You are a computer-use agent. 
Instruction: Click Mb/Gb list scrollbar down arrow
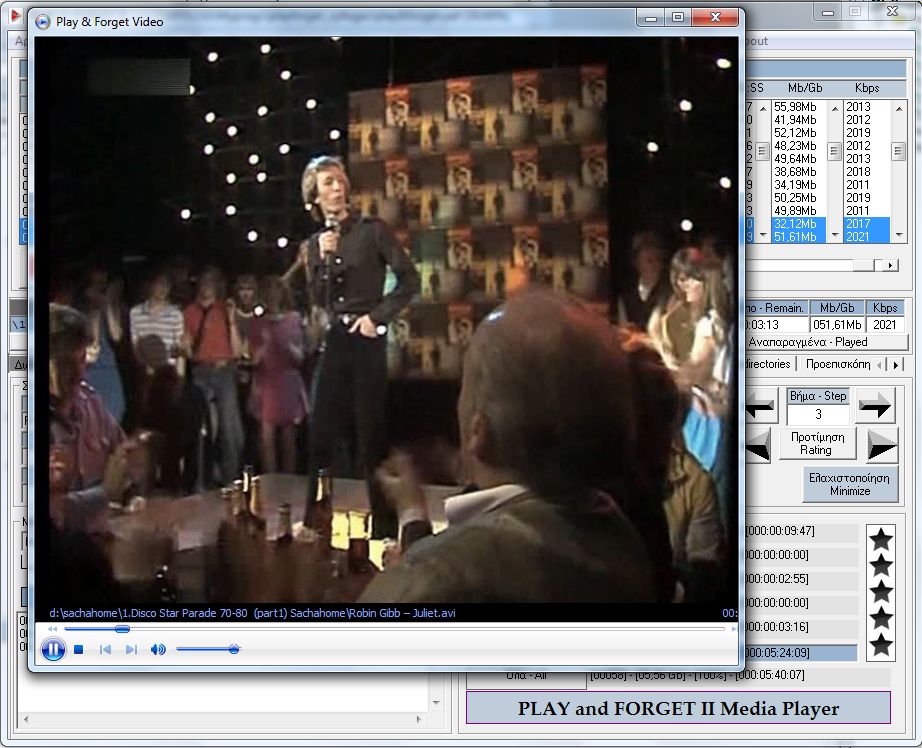click(x=834, y=235)
